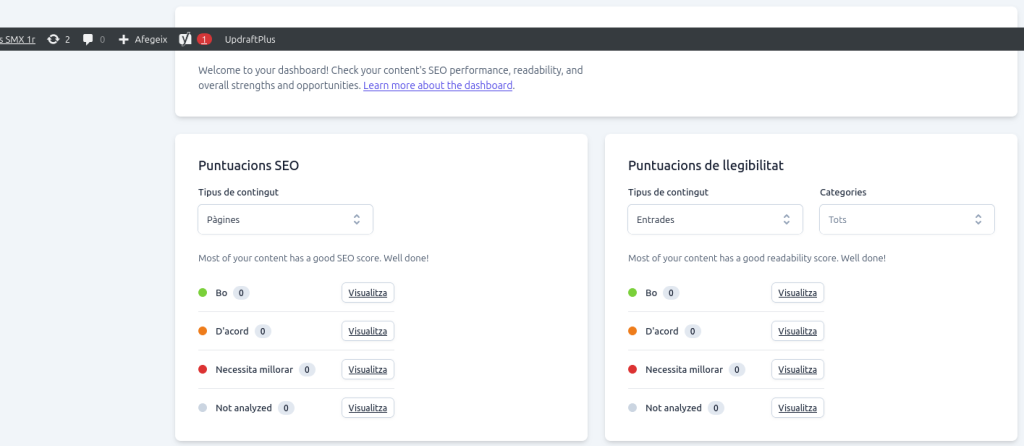Open the UpdraftPlus admin bar menu
This screenshot has height=446, width=1024.
(x=250, y=39)
